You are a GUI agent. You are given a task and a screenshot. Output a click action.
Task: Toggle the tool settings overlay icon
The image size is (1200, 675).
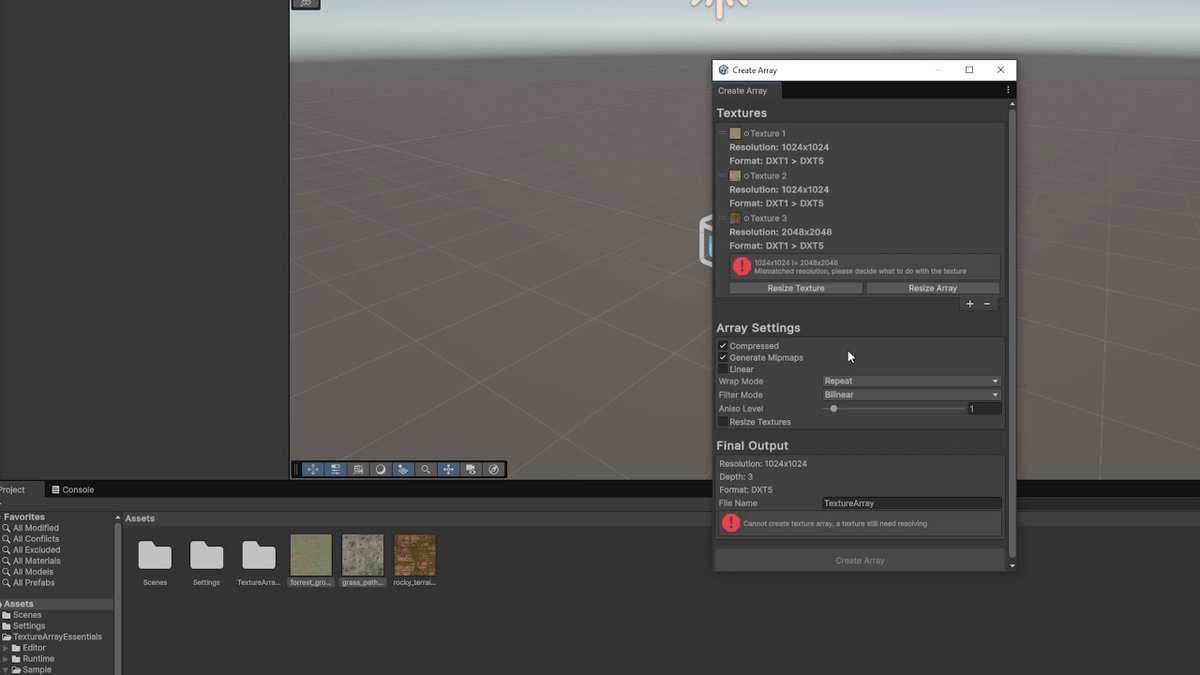336,469
